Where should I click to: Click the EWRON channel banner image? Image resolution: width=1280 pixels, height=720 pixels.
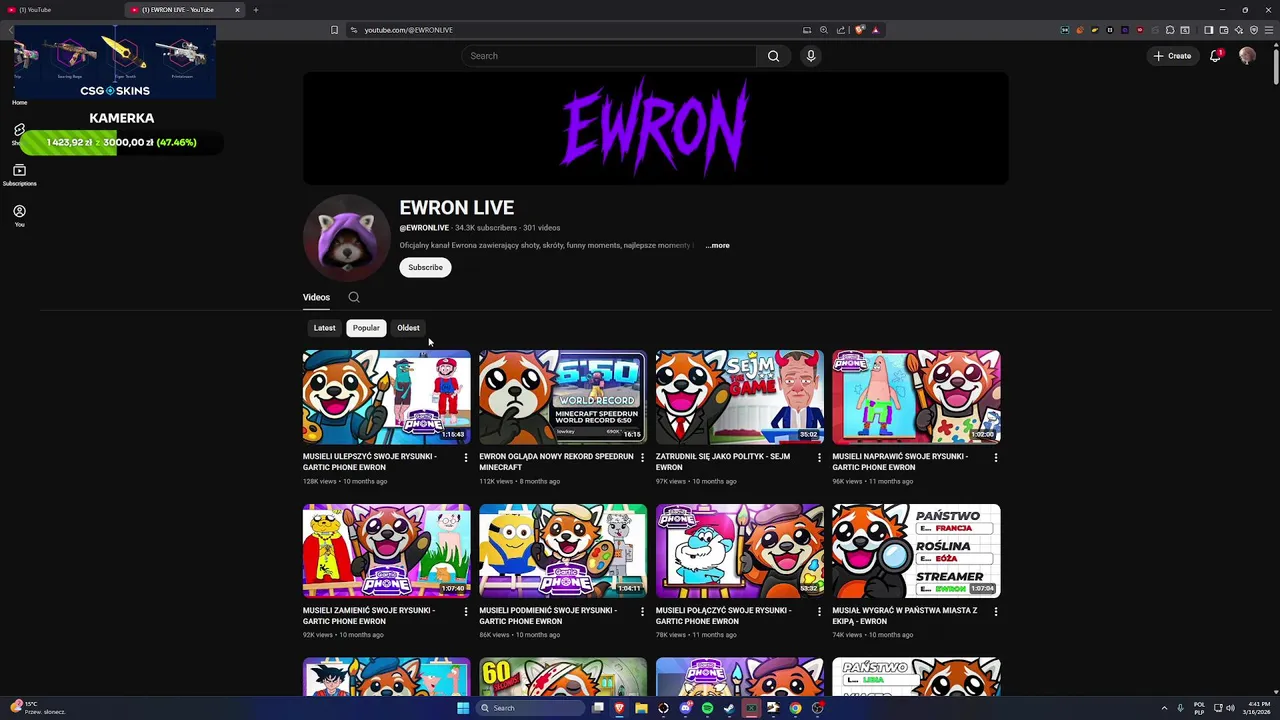[x=656, y=128]
